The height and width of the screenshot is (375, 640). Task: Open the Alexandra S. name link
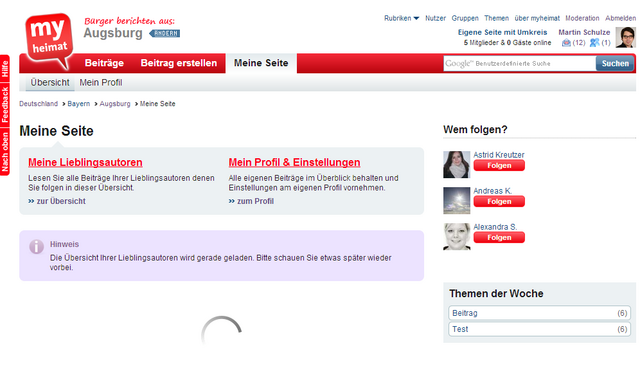495,227
